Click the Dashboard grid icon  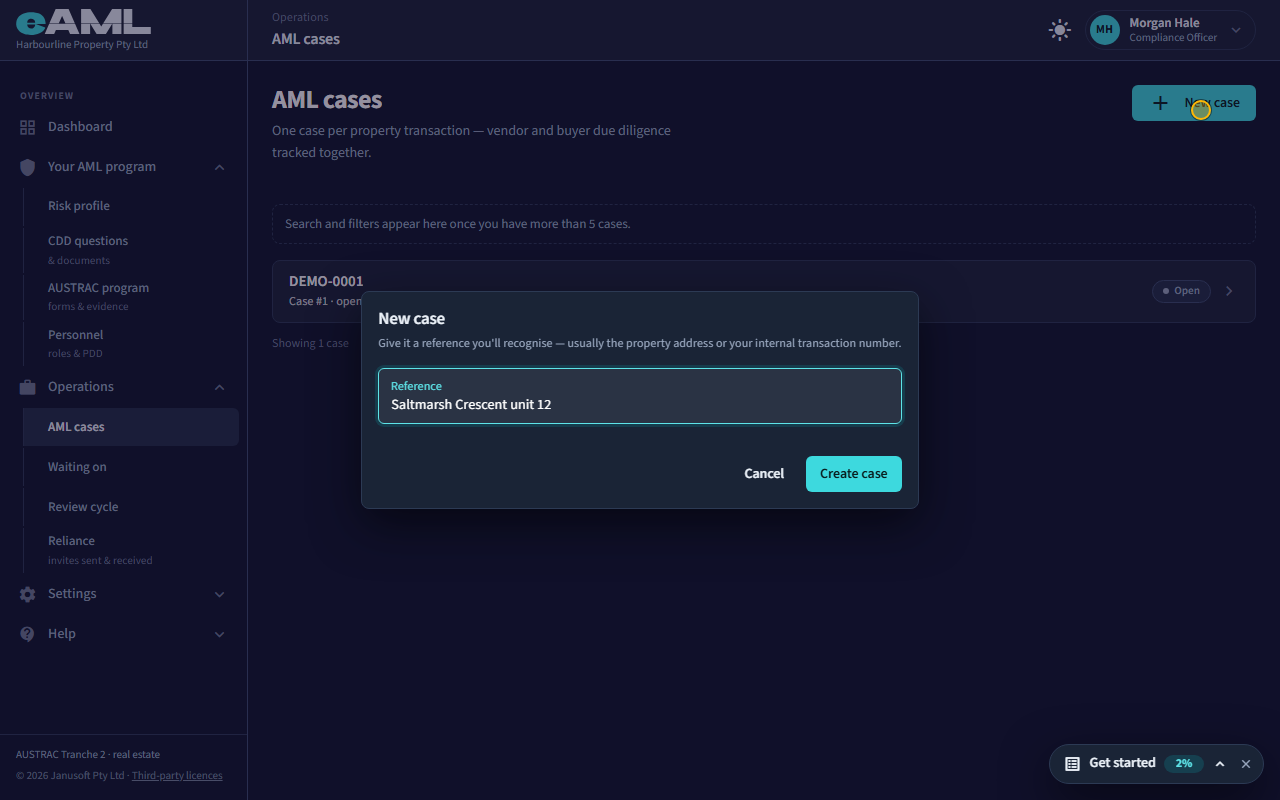click(x=27, y=127)
